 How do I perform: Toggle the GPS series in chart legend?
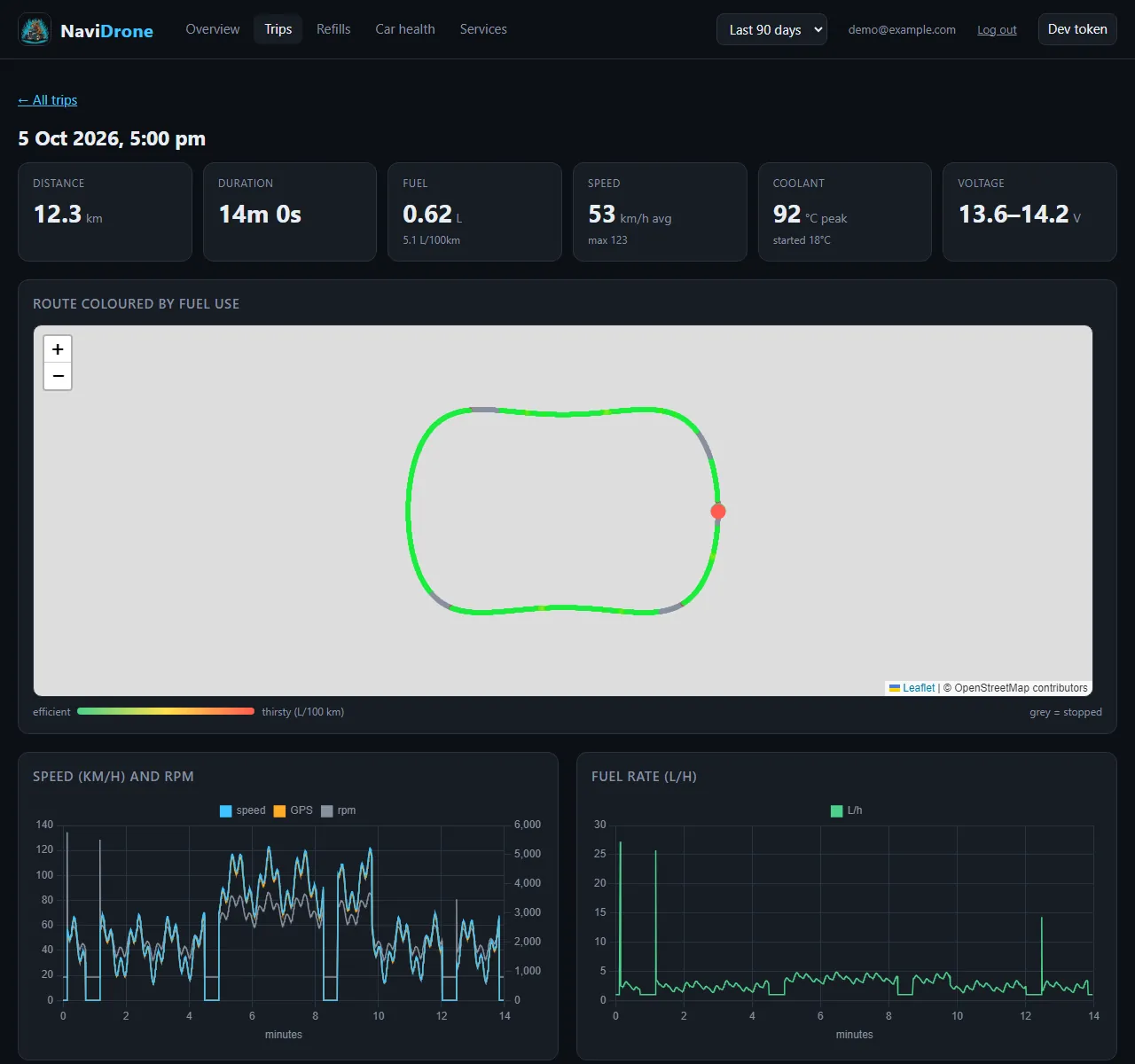click(293, 810)
